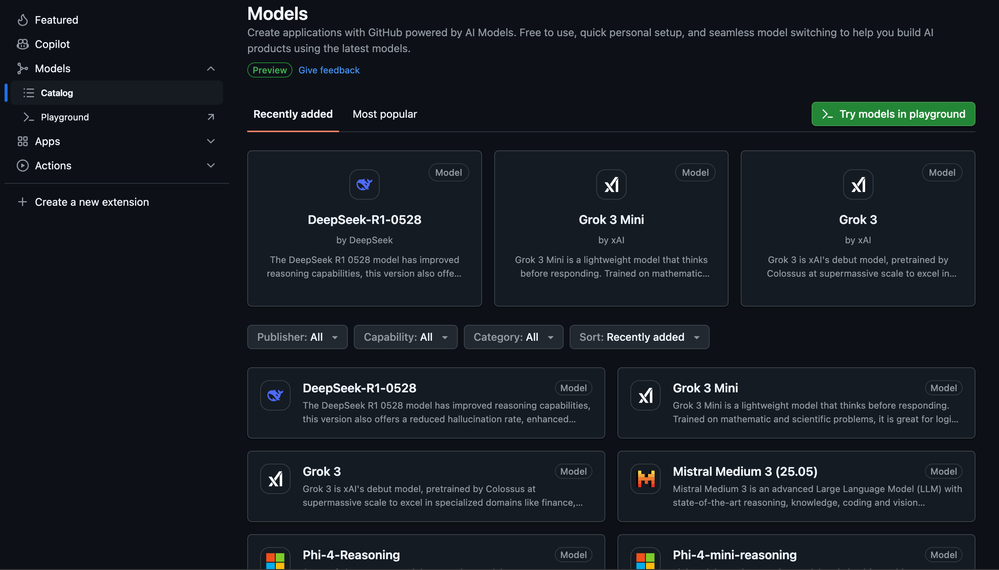Viewport: 999px width, 570px height.
Task: Click the xAI logo on Grok 3 Mini card
Action: (x=611, y=184)
